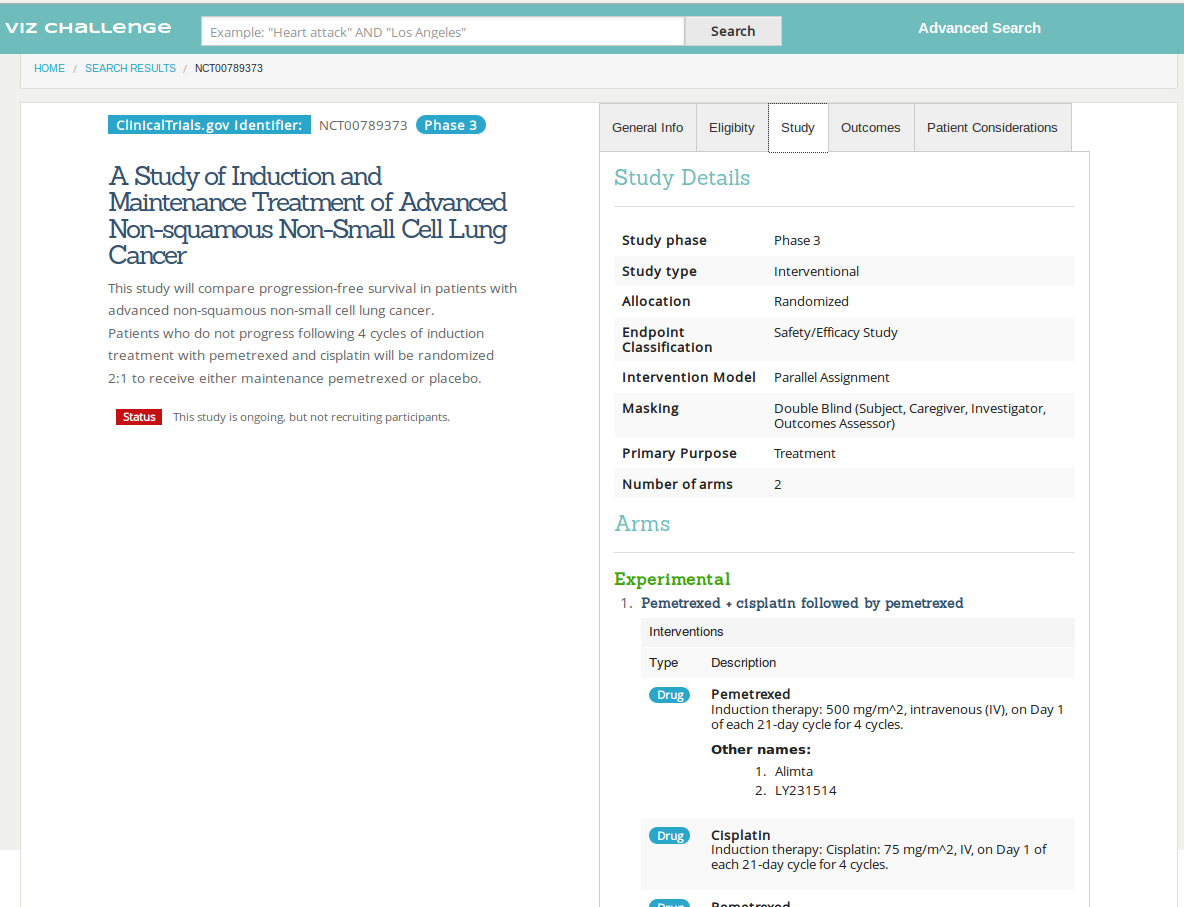Click the Study Details heading
Viewport: 1184px width, 907px height.
point(682,177)
